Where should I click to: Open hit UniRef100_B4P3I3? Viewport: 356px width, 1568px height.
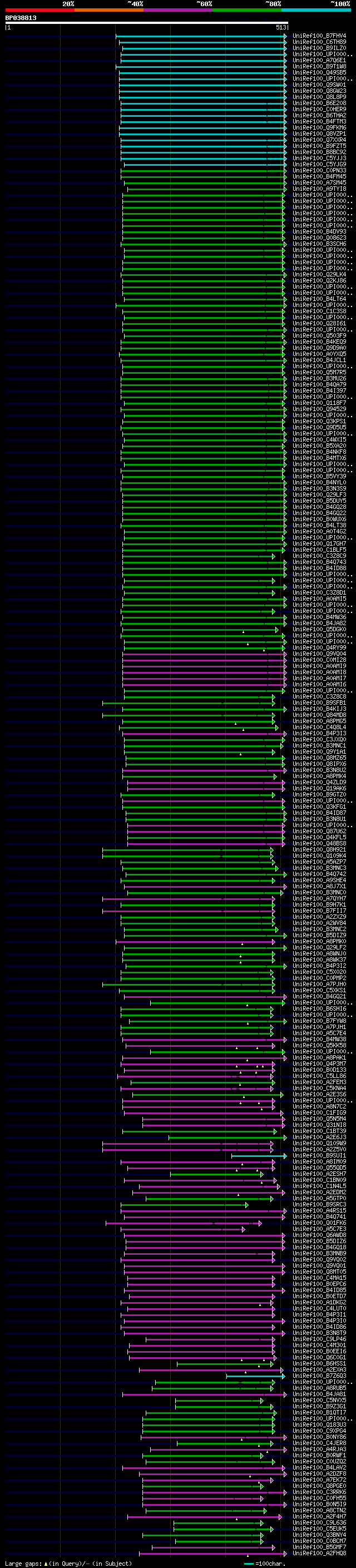click(x=319, y=734)
